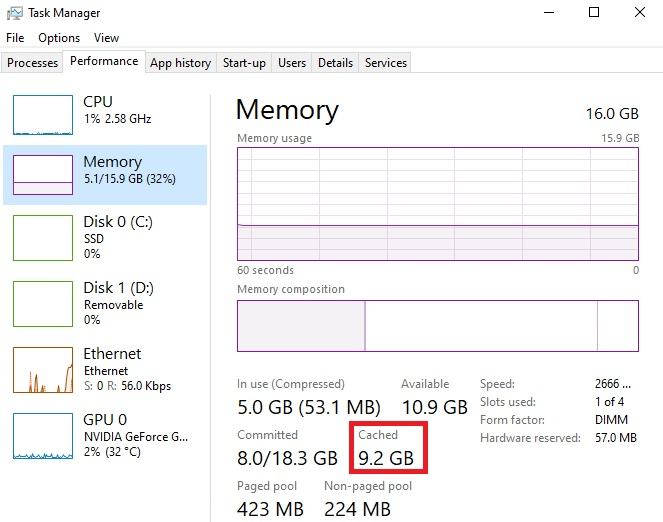Open the View menu
This screenshot has width=663, height=522.
(106, 38)
